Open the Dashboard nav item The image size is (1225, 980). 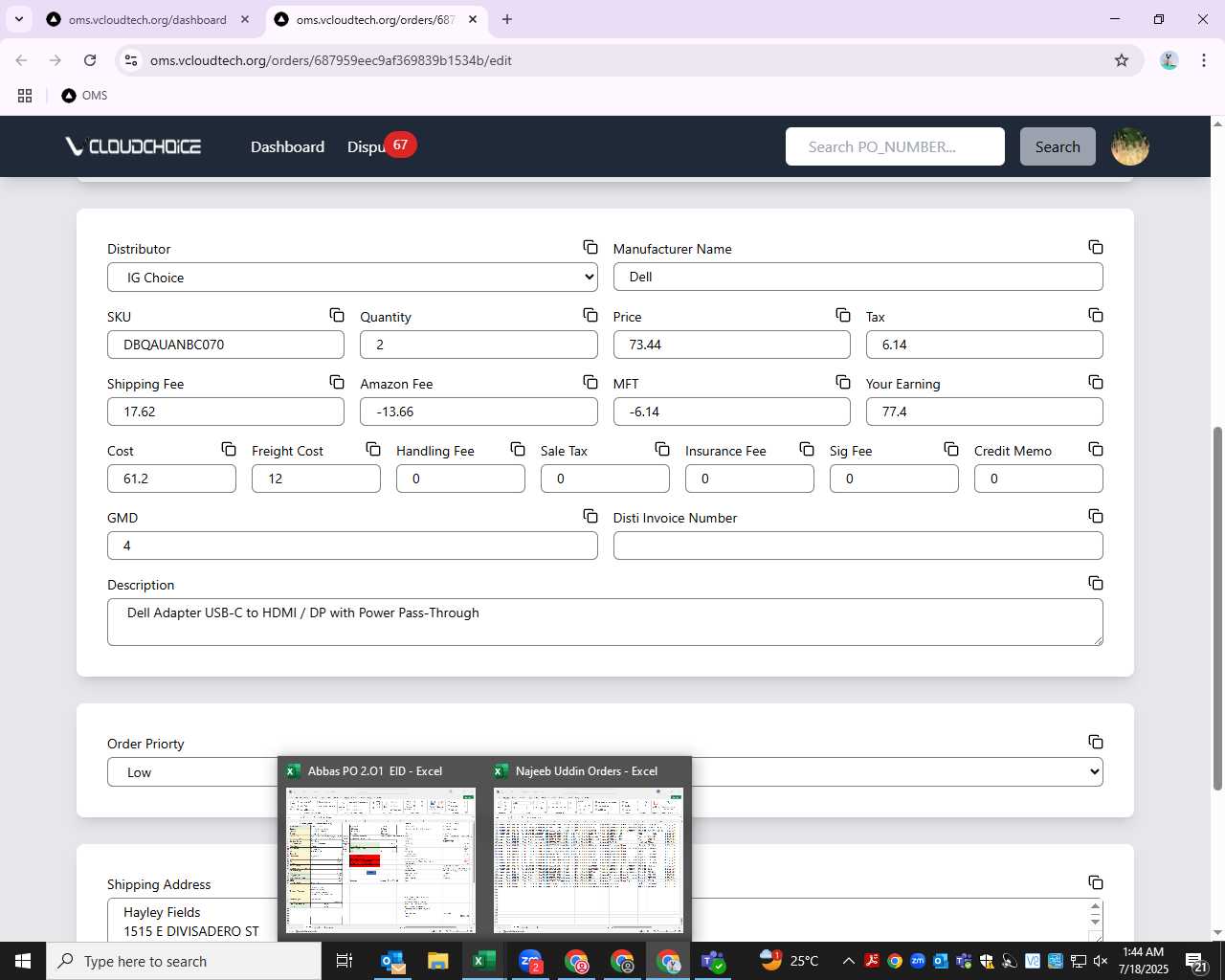click(287, 146)
